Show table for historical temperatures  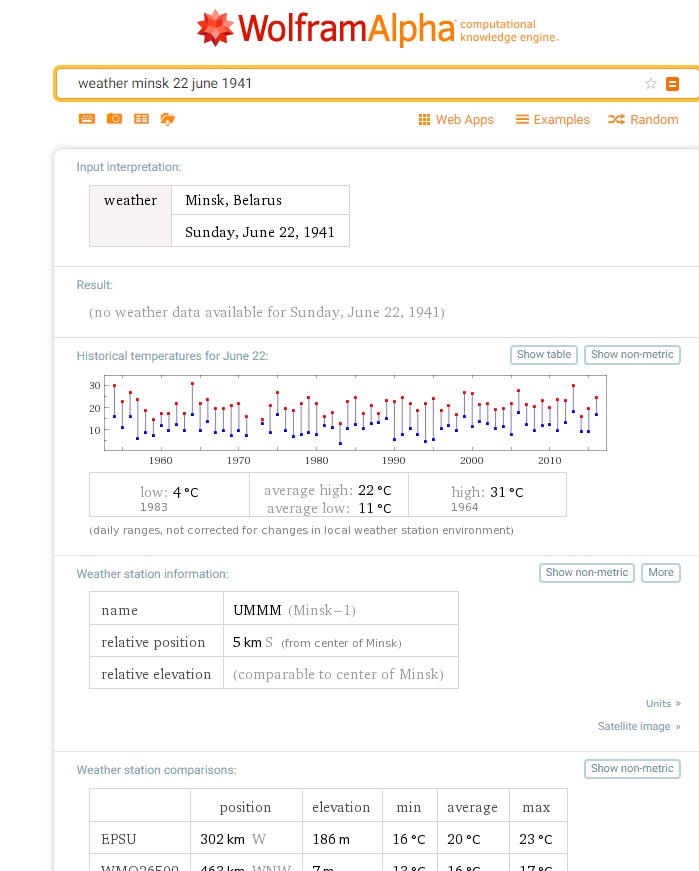(x=544, y=355)
